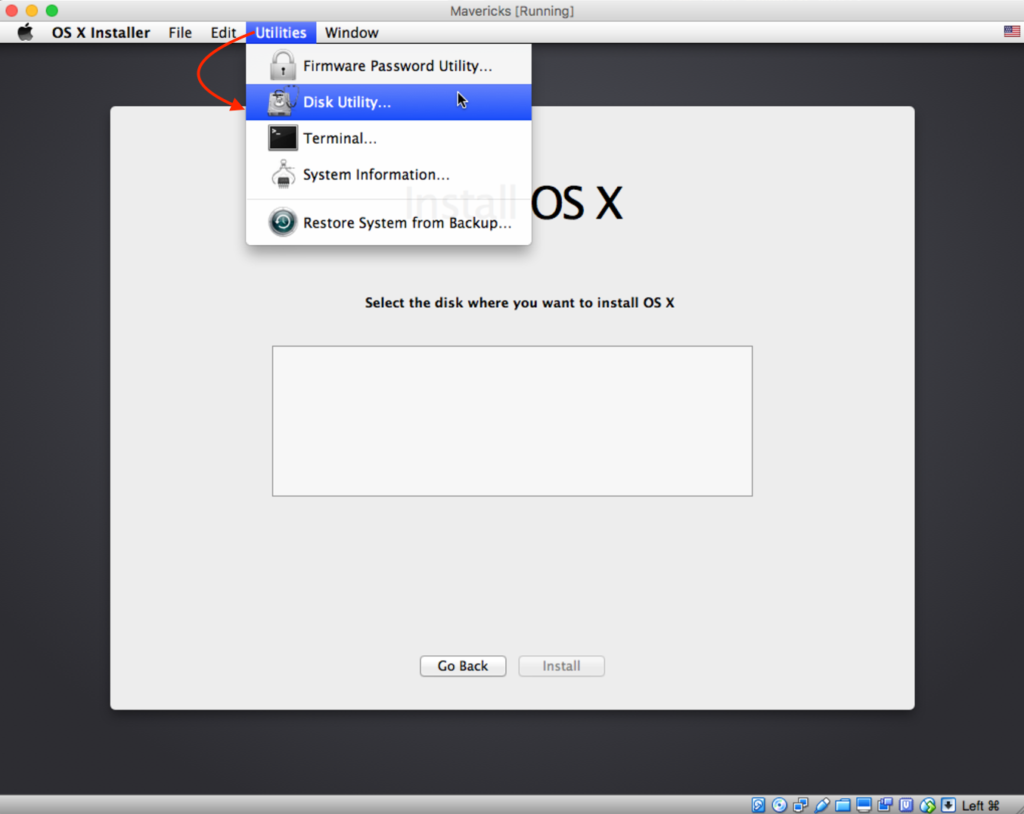Open the Window menu
This screenshot has height=814, width=1024.
351,32
